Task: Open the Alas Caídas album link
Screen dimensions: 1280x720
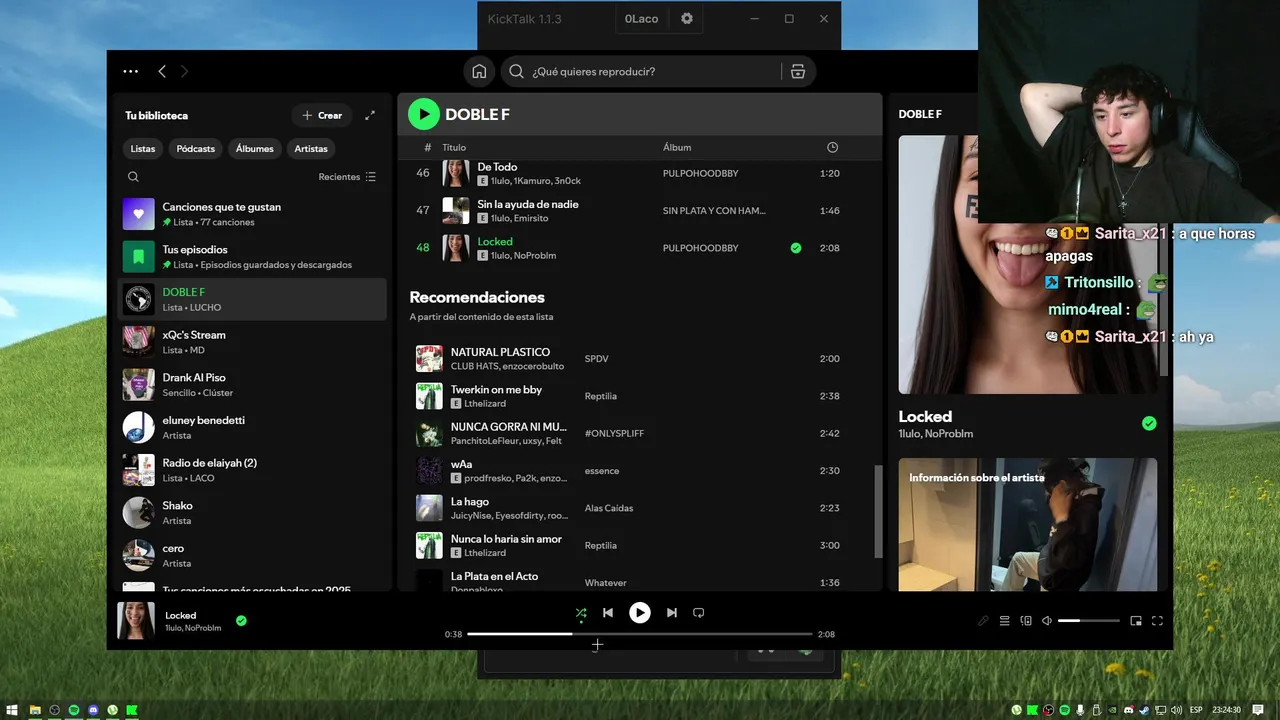Action: tap(609, 508)
